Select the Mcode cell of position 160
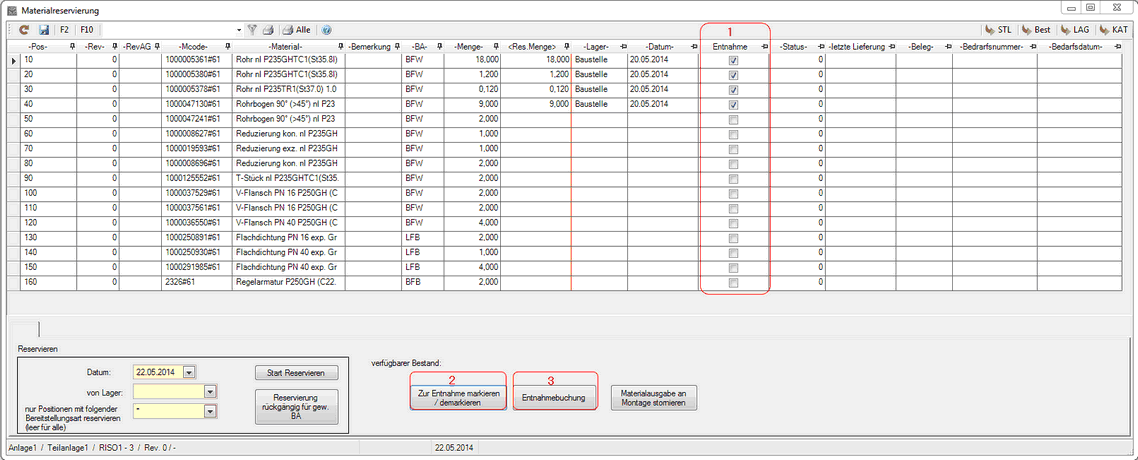1138x460 pixels. click(x=196, y=283)
